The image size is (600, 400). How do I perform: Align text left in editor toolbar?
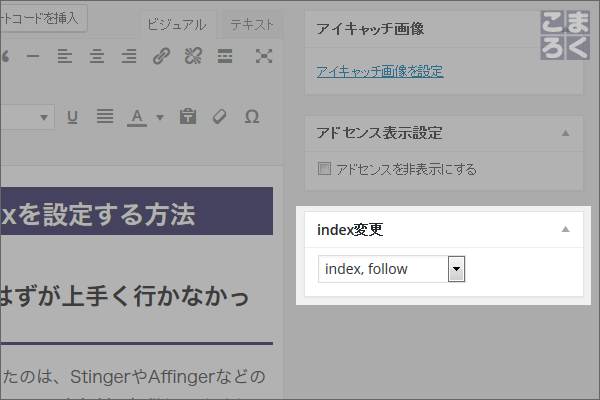pyautogui.click(x=65, y=56)
